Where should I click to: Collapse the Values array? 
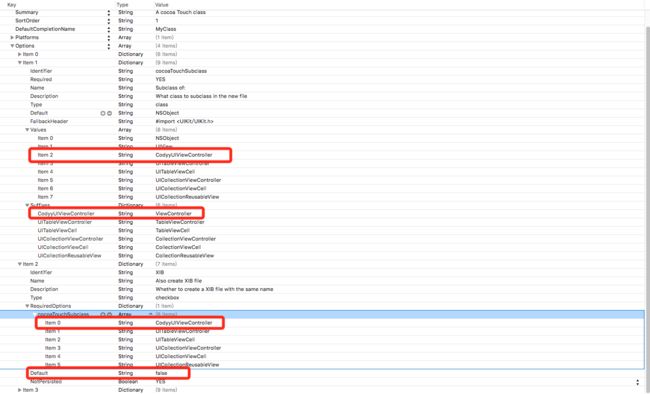27,130
